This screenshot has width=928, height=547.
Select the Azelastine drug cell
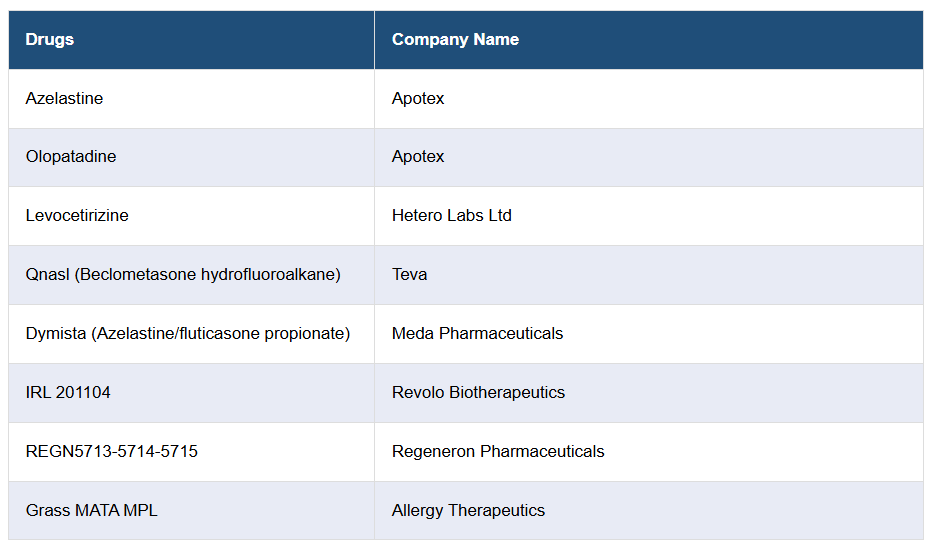[64, 98]
